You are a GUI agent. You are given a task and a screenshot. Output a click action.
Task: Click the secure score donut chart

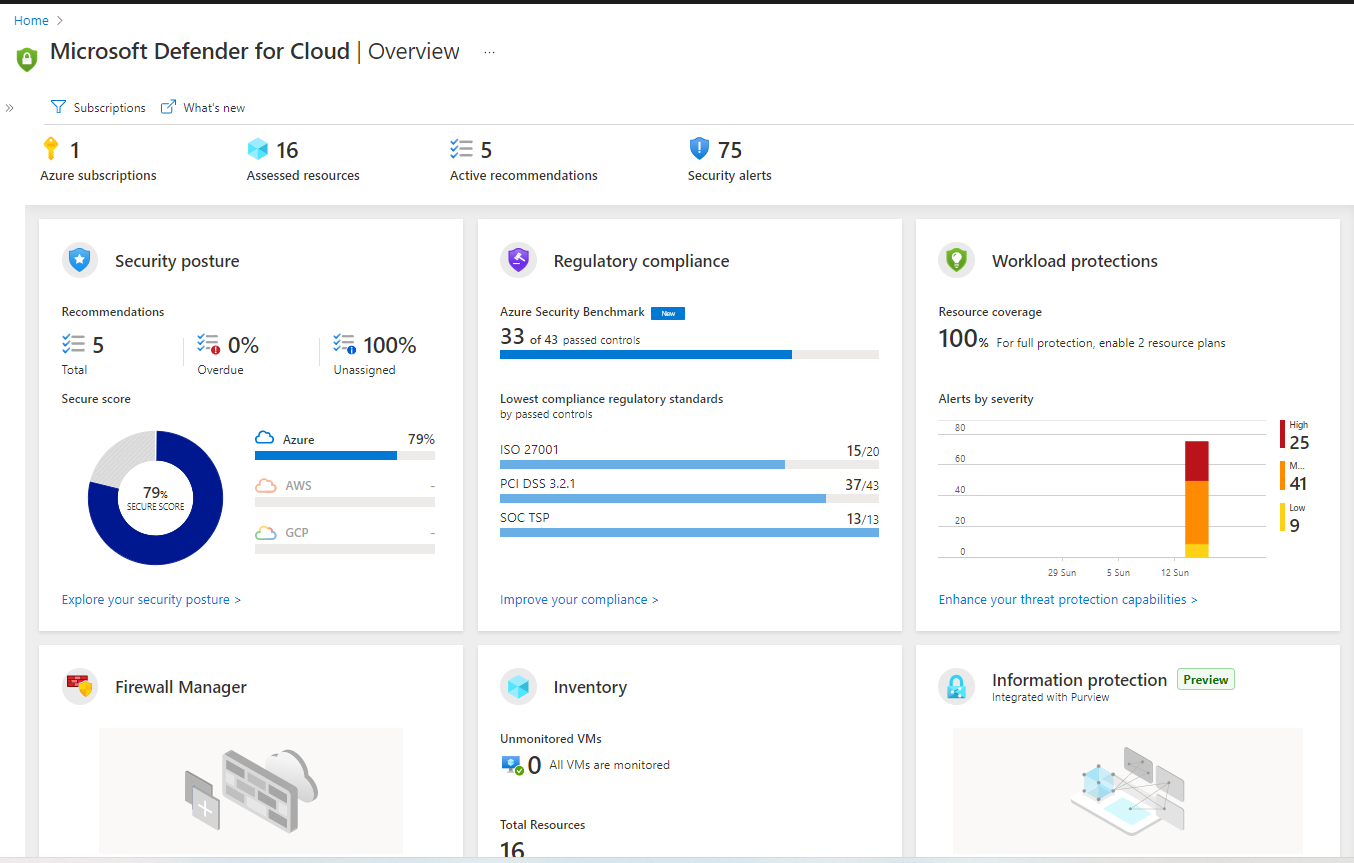(x=155, y=498)
